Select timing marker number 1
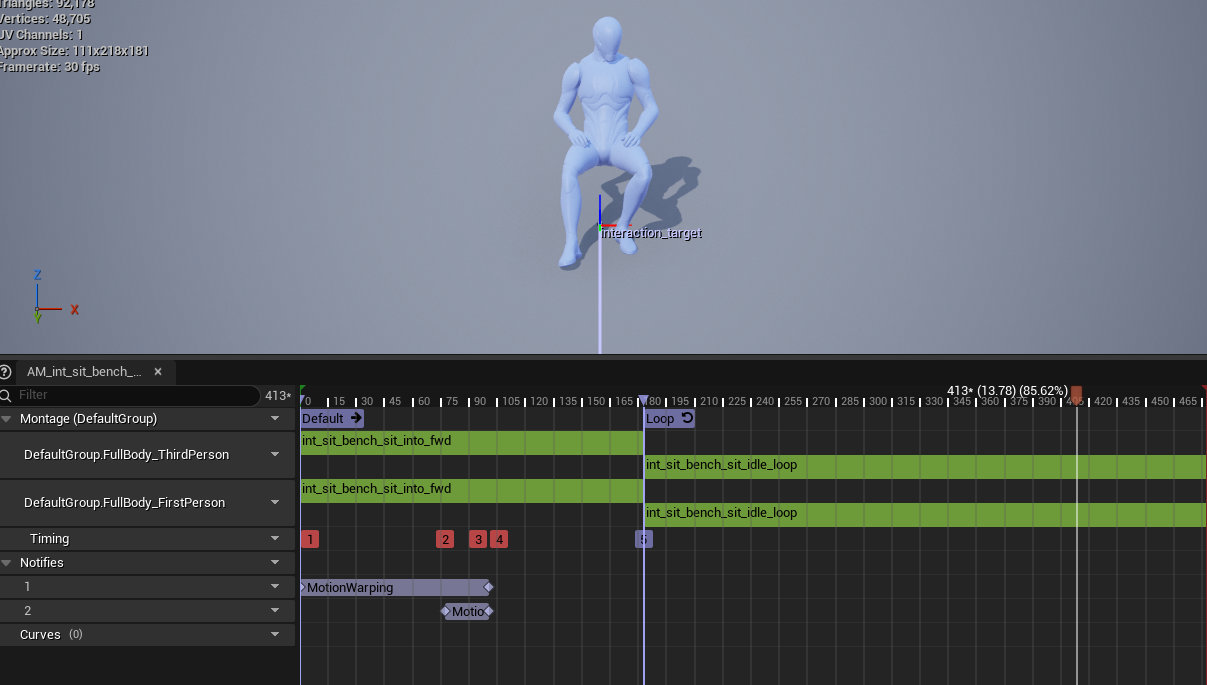 point(310,539)
